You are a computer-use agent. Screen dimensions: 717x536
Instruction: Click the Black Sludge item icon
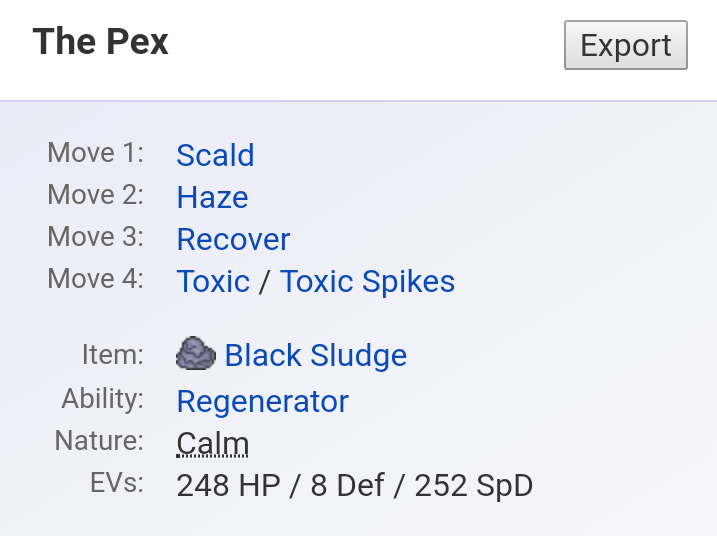pyautogui.click(x=196, y=354)
